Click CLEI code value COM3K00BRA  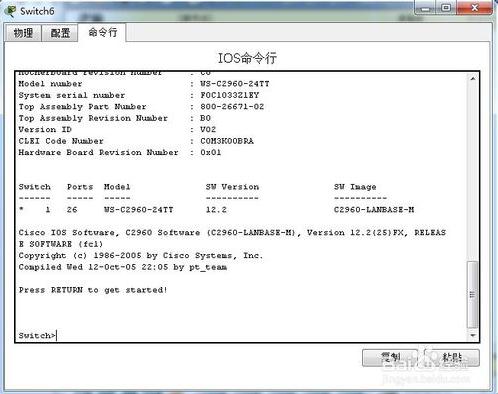click(227, 141)
